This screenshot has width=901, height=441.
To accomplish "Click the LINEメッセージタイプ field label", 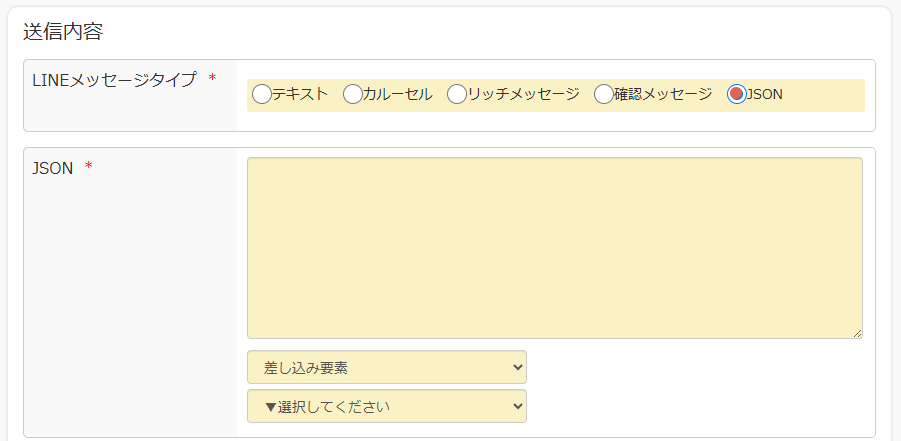I will click(114, 79).
